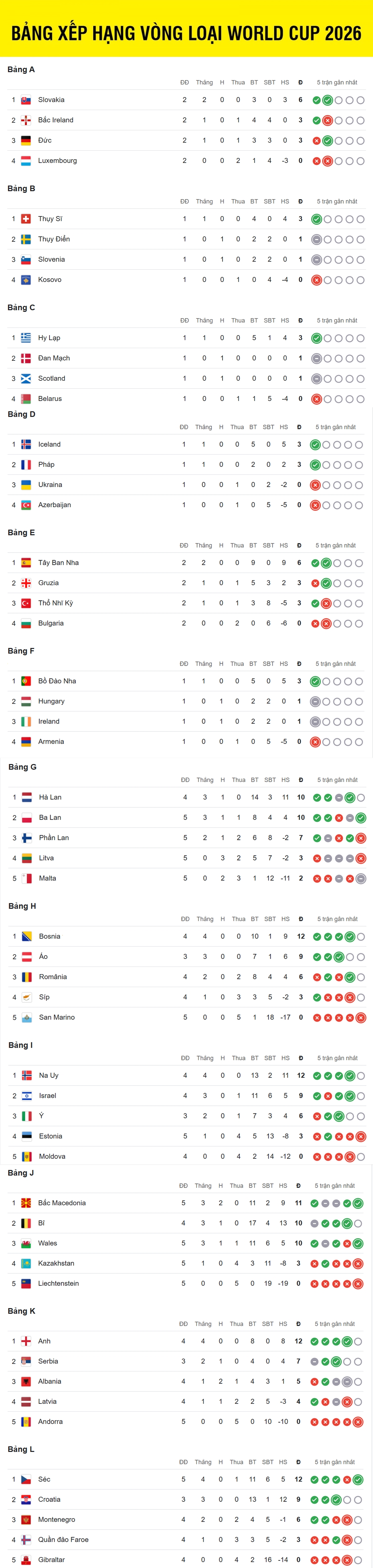Click the Spain (Tây Ban Nha) flag icon

coord(26,563)
